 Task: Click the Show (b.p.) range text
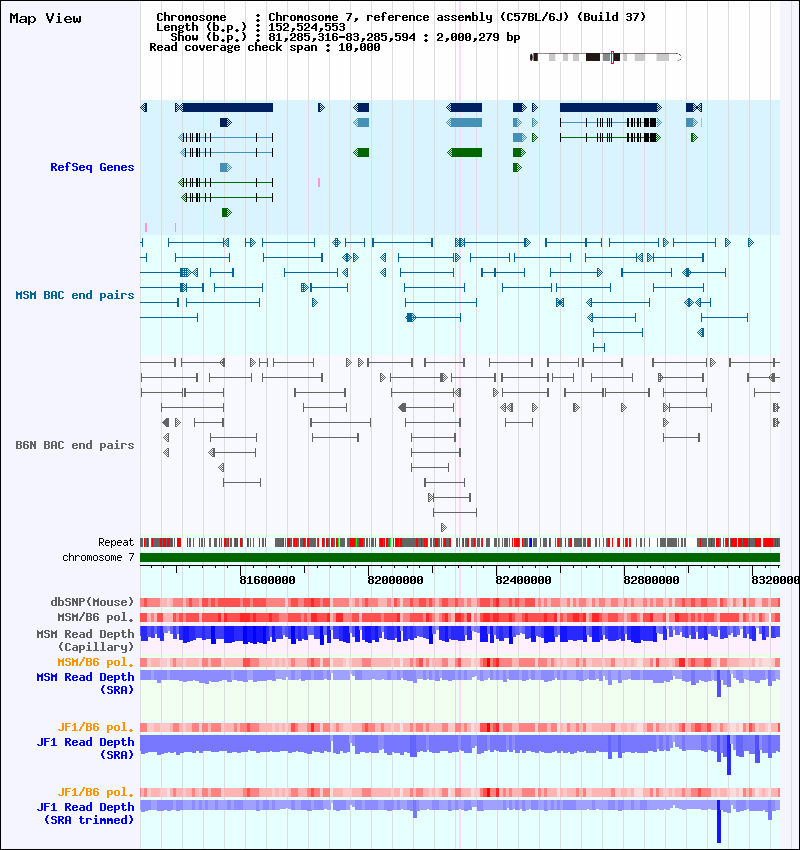coord(345,37)
